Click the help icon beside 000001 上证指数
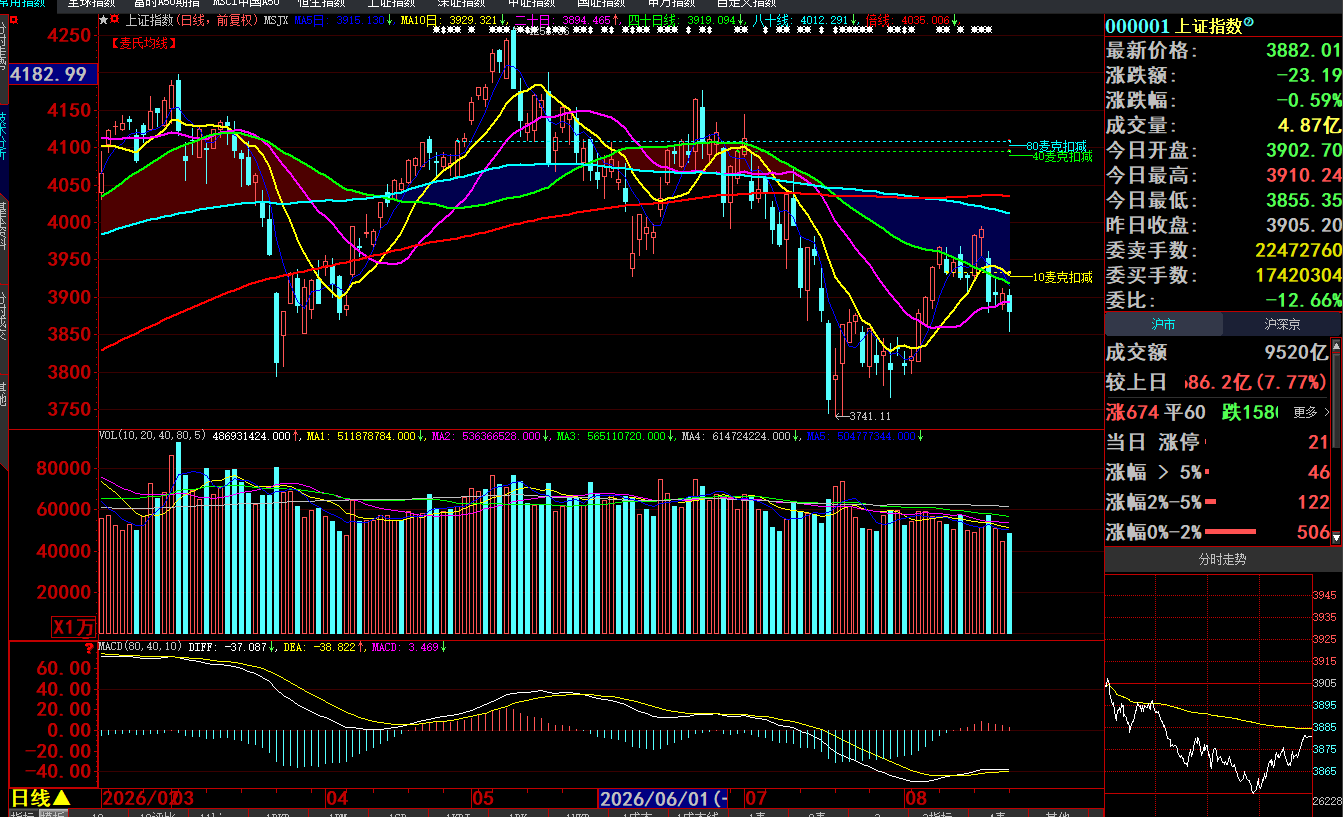 tap(1248, 24)
